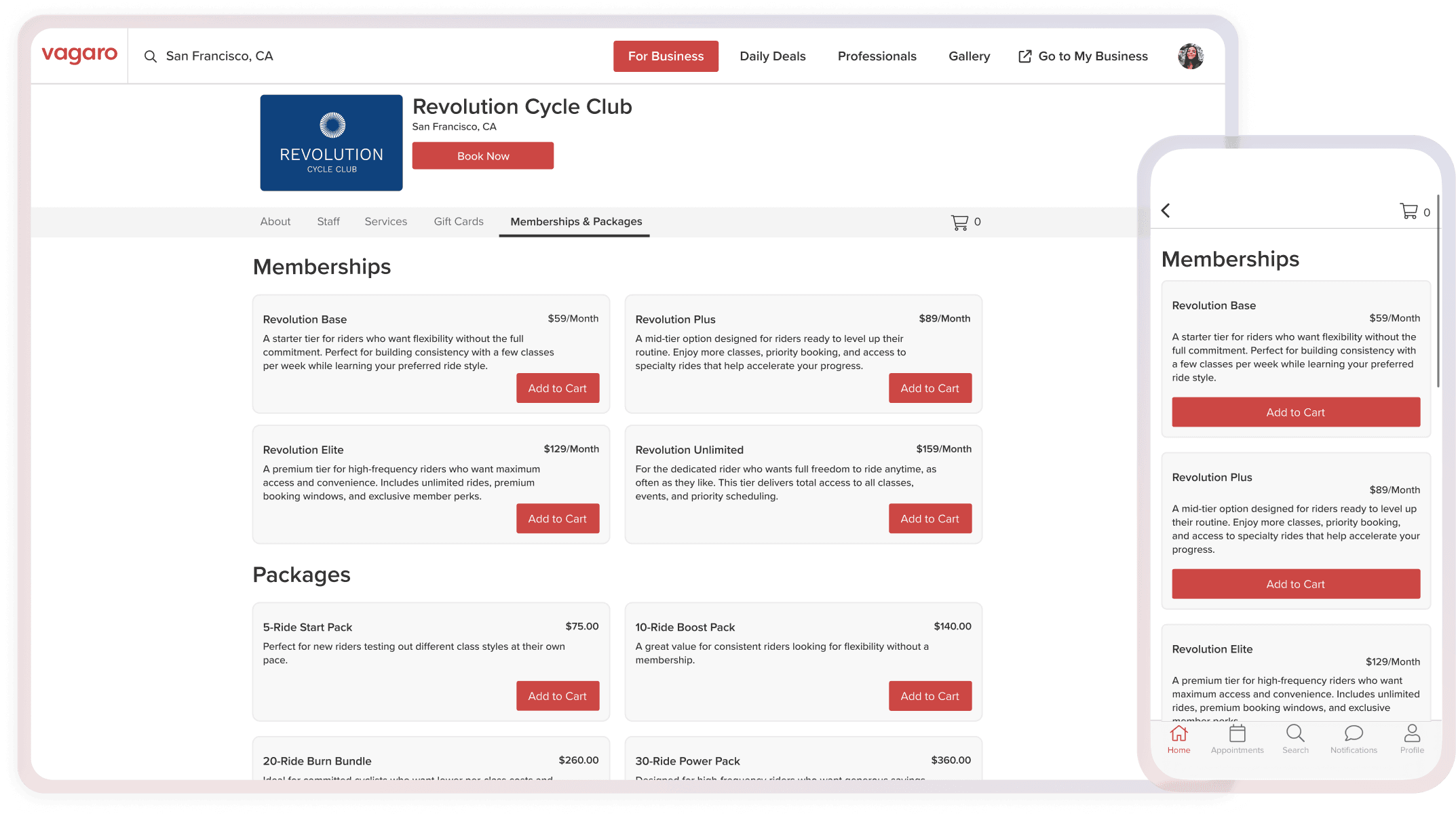Click the Revolution Cycle Club logo thumbnail
Screen dimensions: 1456x814
tap(331, 142)
